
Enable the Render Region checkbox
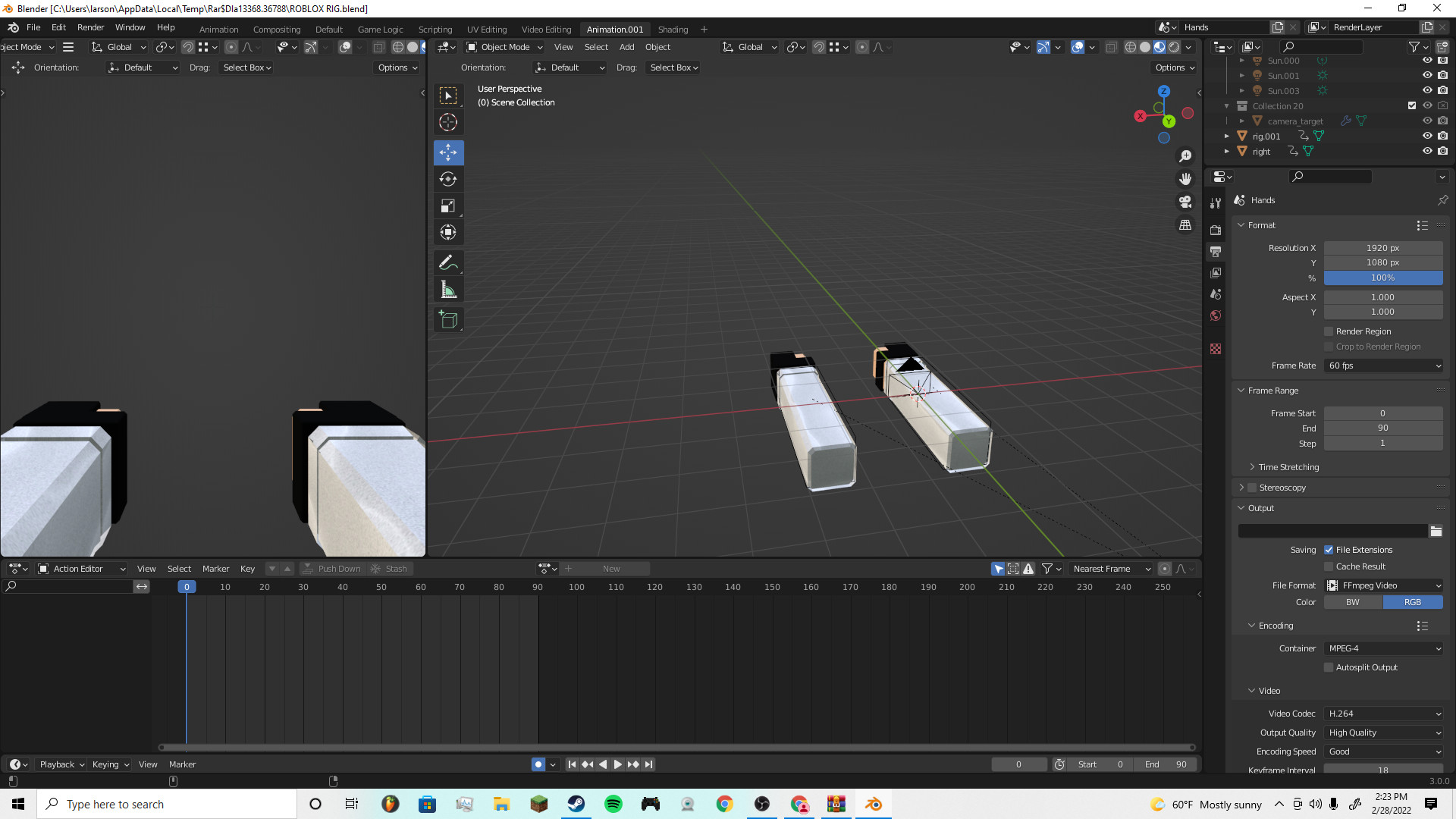(x=1329, y=331)
